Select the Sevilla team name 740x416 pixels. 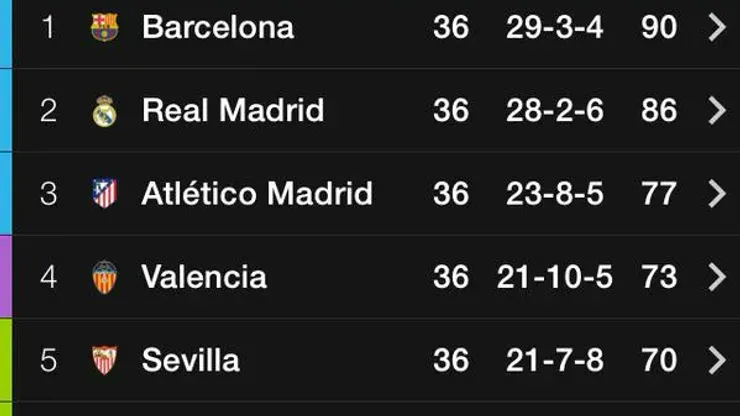(x=191, y=360)
